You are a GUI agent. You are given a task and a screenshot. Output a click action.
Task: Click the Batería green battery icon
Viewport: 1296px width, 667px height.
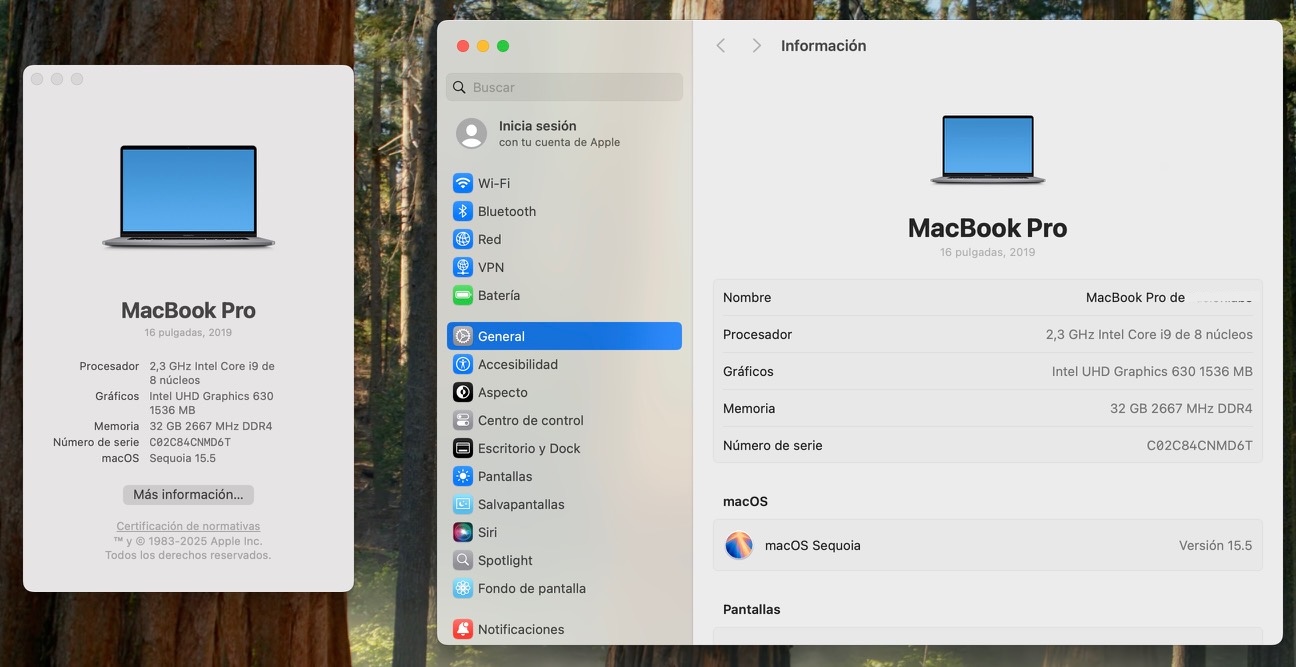click(462, 295)
